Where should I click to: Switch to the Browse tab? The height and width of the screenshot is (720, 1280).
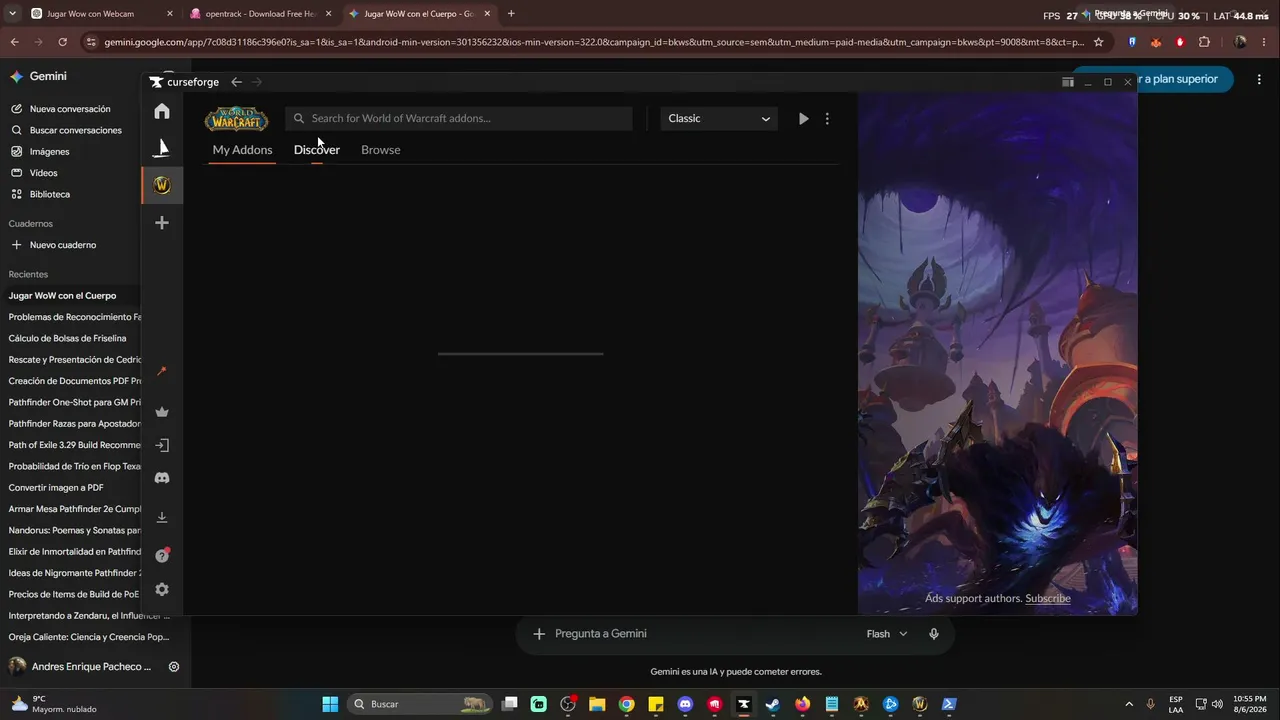(381, 150)
